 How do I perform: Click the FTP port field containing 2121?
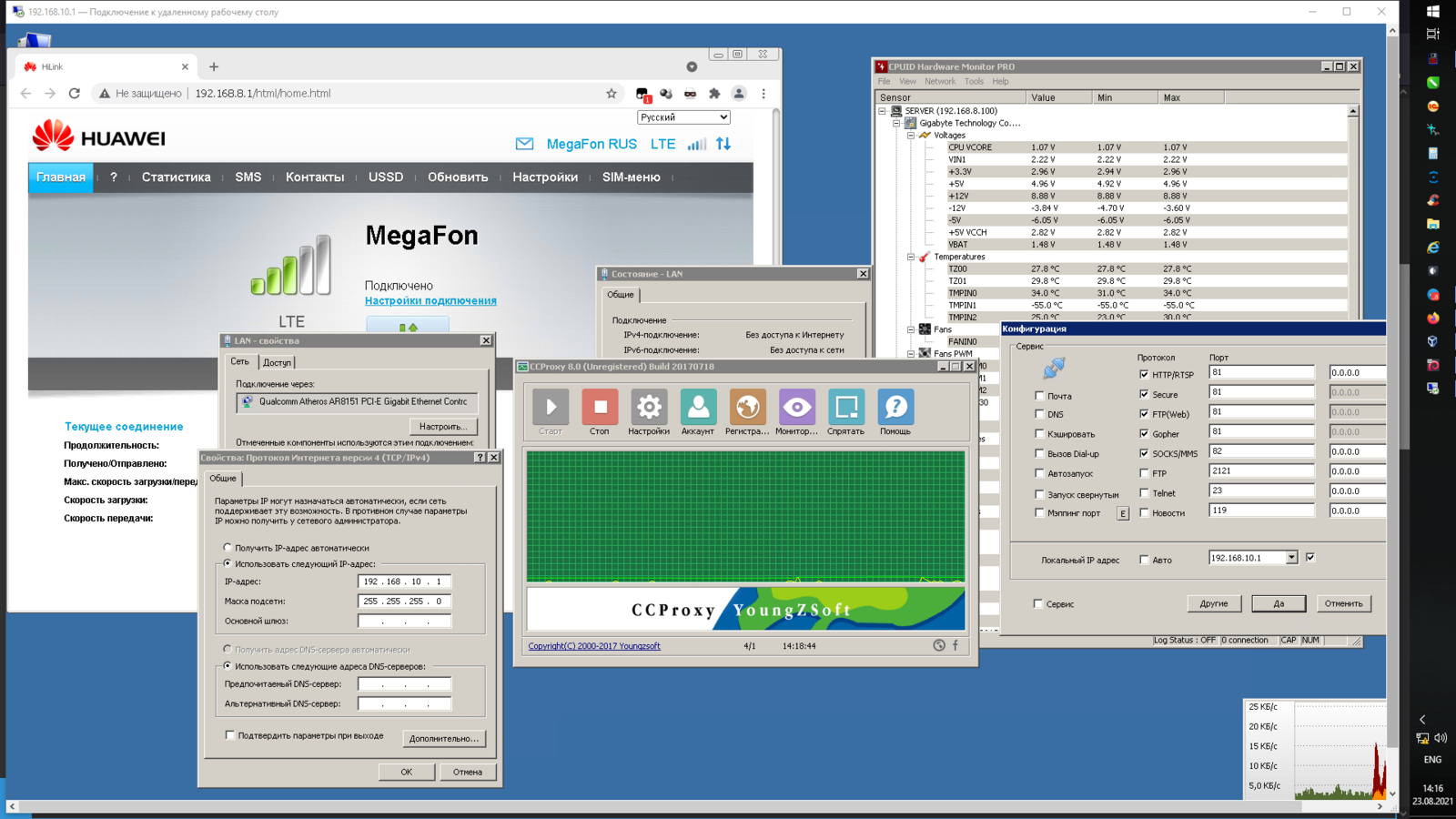click(1261, 470)
